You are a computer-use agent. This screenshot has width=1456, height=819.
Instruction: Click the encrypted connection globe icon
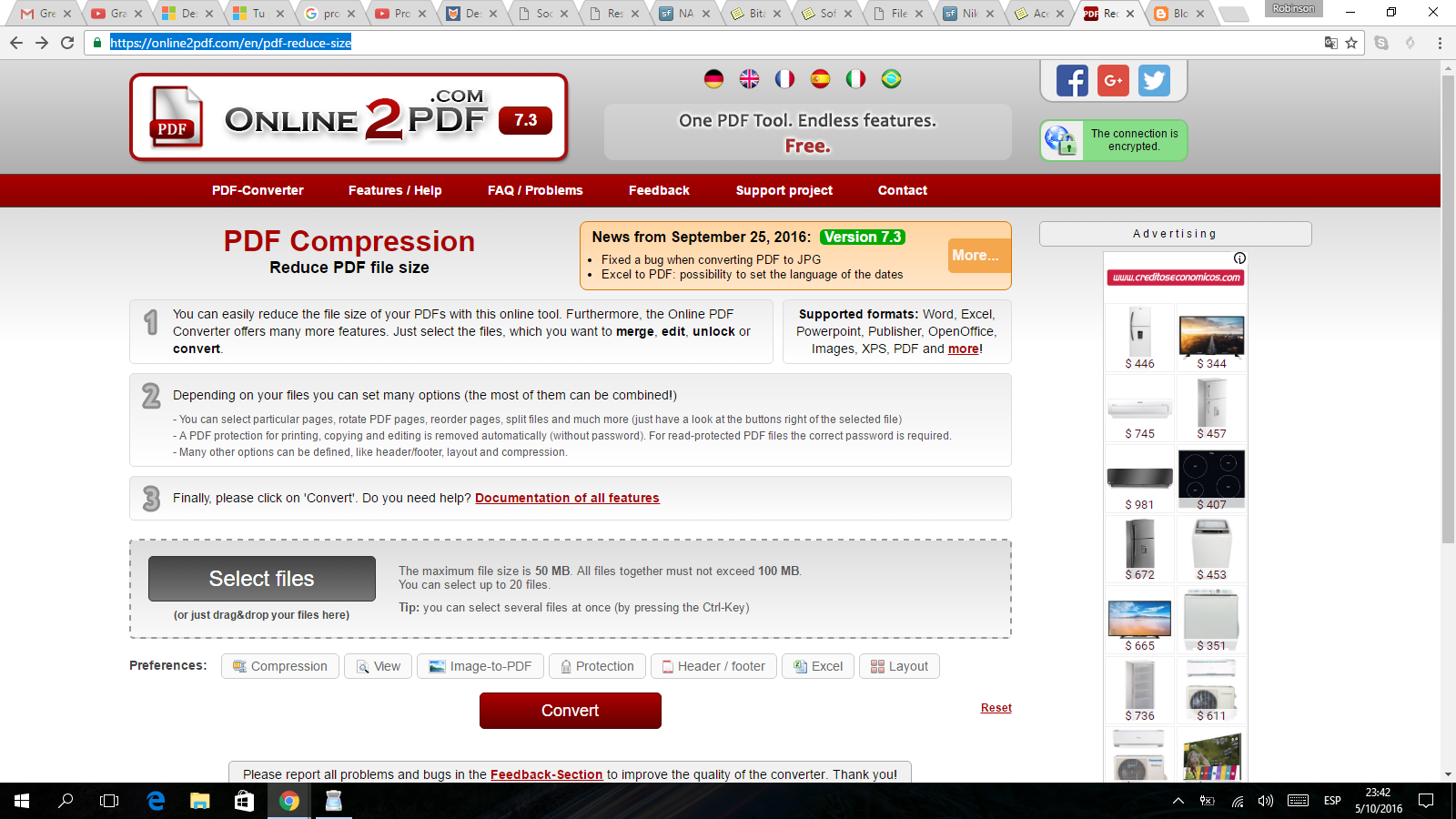click(1061, 140)
